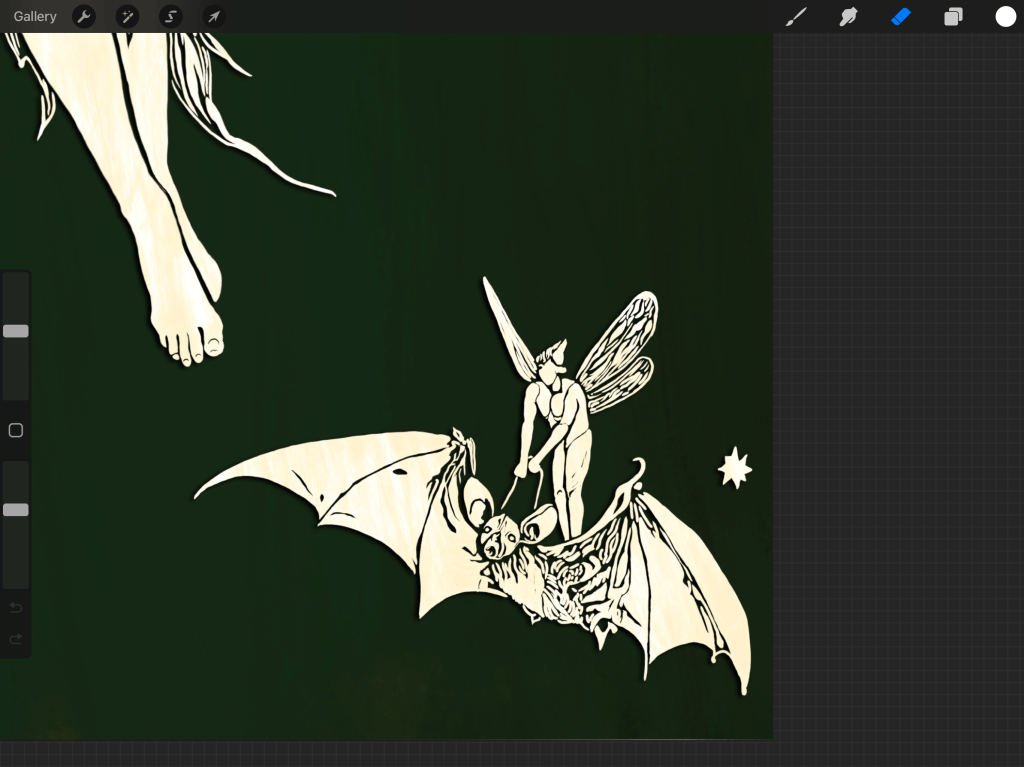Open the Adjustments magic wand menu
Image resolution: width=1024 pixels, height=767 pixels.
coord(127,17)
